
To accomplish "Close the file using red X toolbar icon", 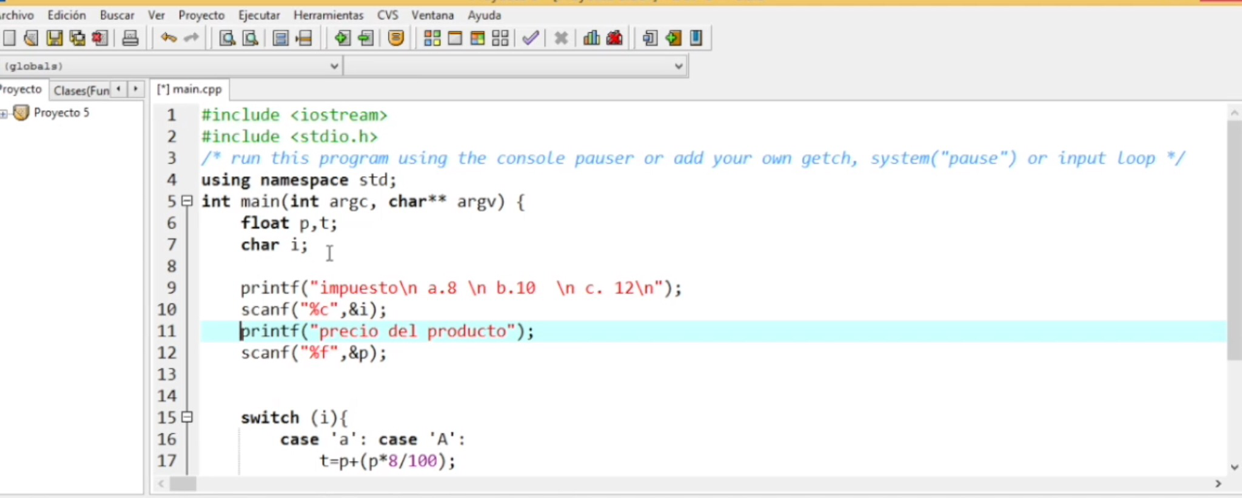I will click(99, 38).
